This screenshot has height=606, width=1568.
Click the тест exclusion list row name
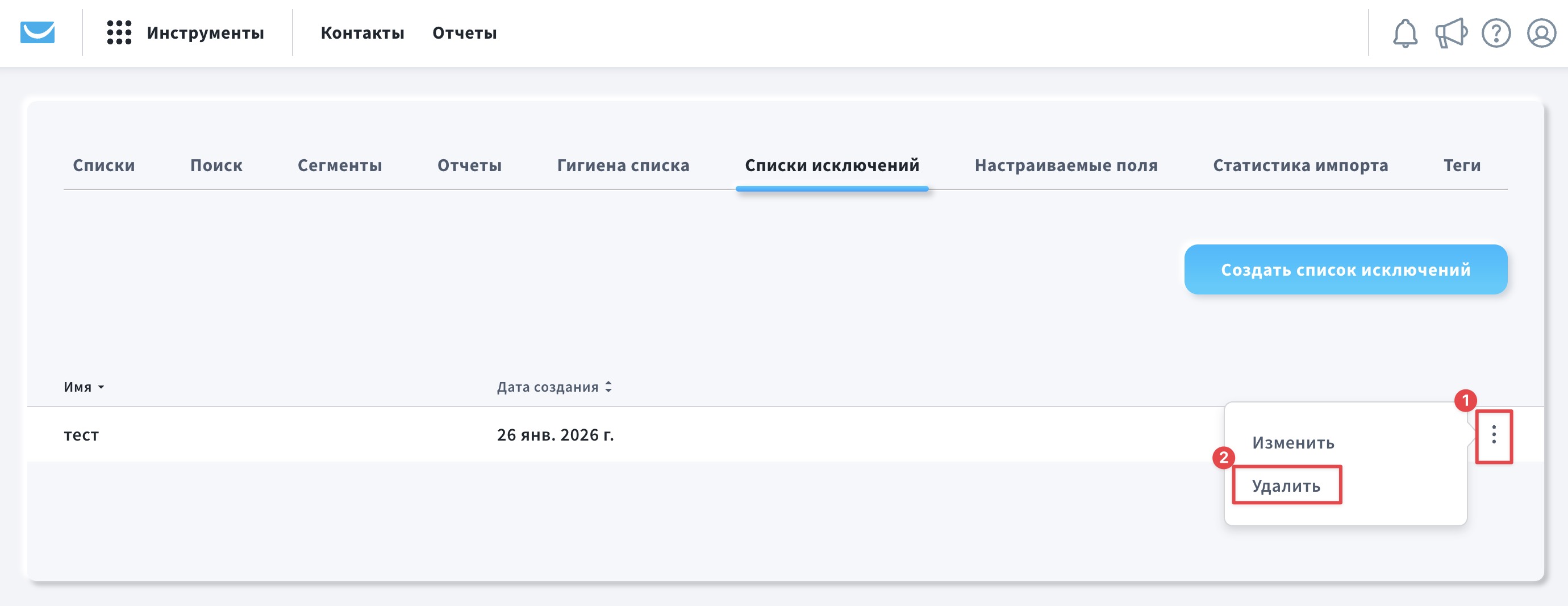click(x=81, y=435)
